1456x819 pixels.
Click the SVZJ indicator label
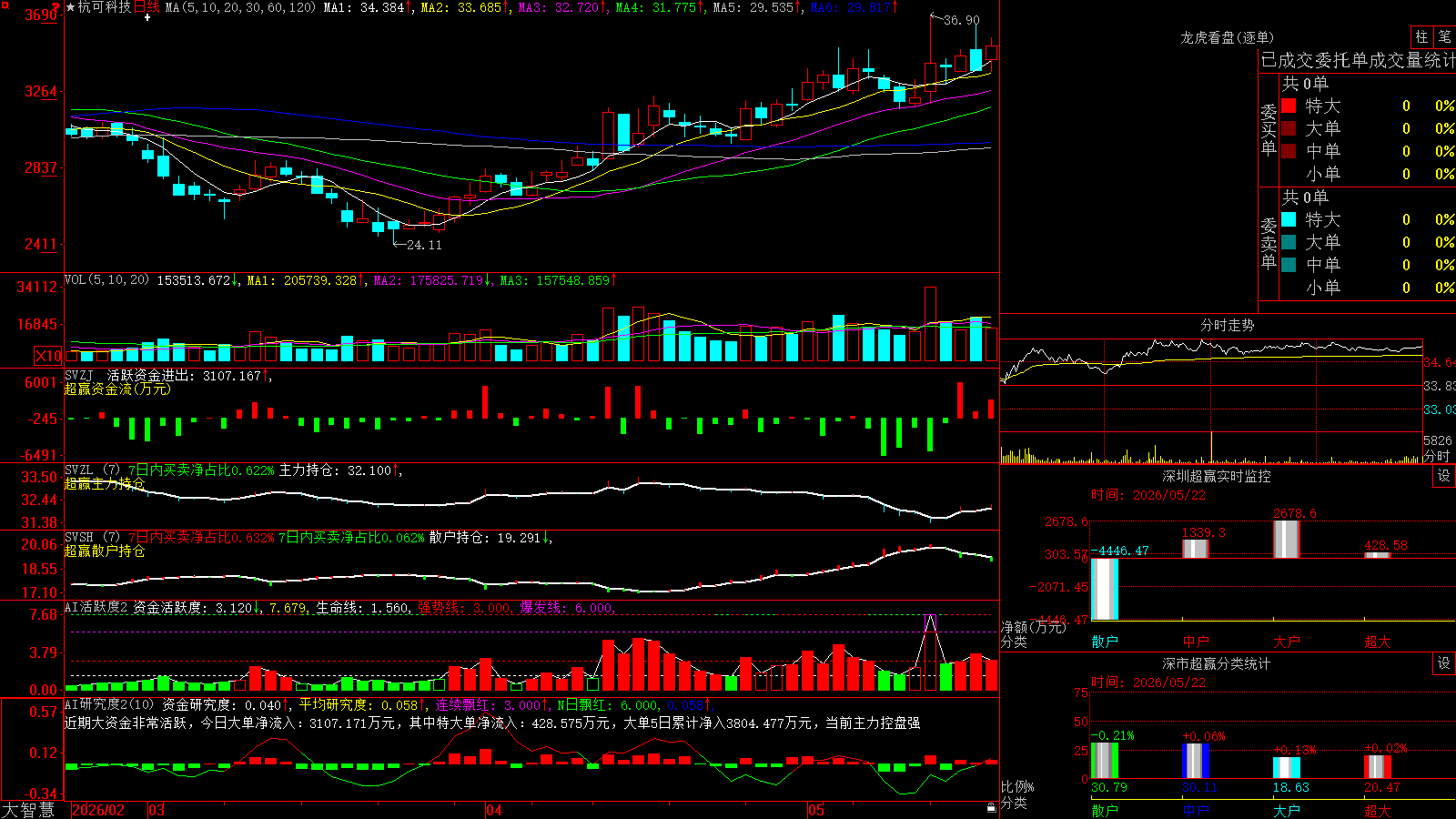coord(78,375)
